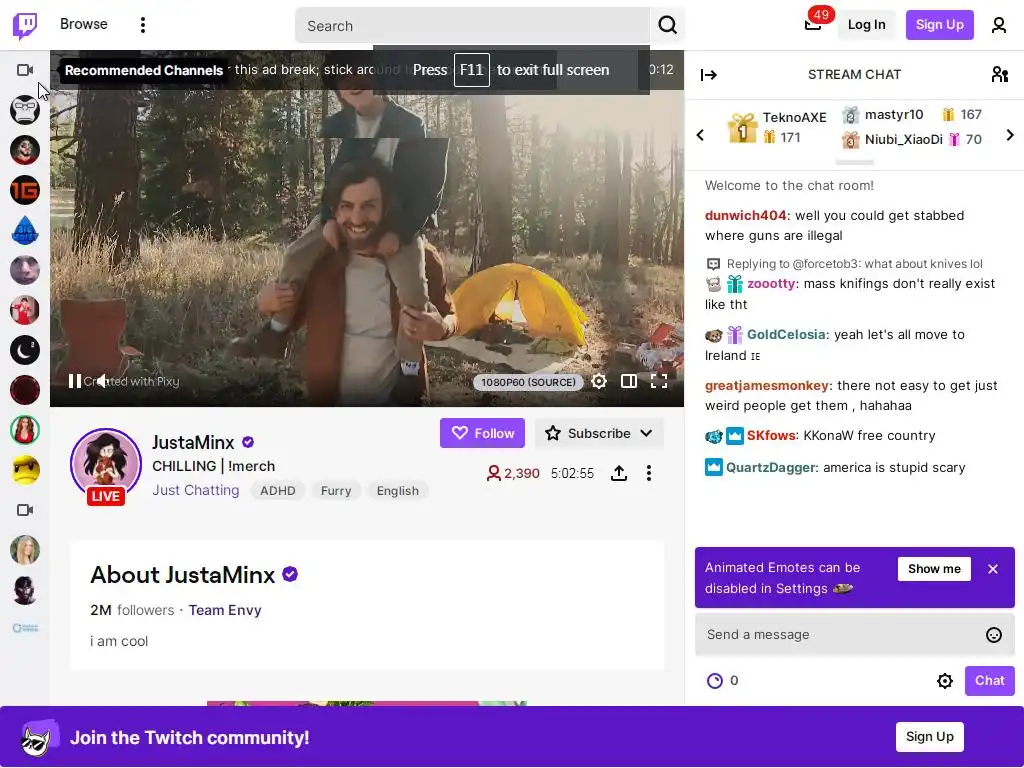Select the Furry tag
Viewport: 1024px width, 768px height.
(336, 490)
